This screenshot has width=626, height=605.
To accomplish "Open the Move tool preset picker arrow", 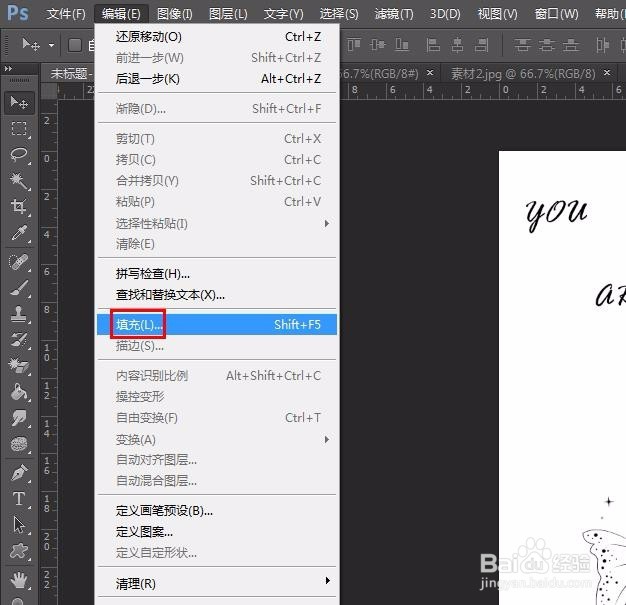I will (52, 45).
